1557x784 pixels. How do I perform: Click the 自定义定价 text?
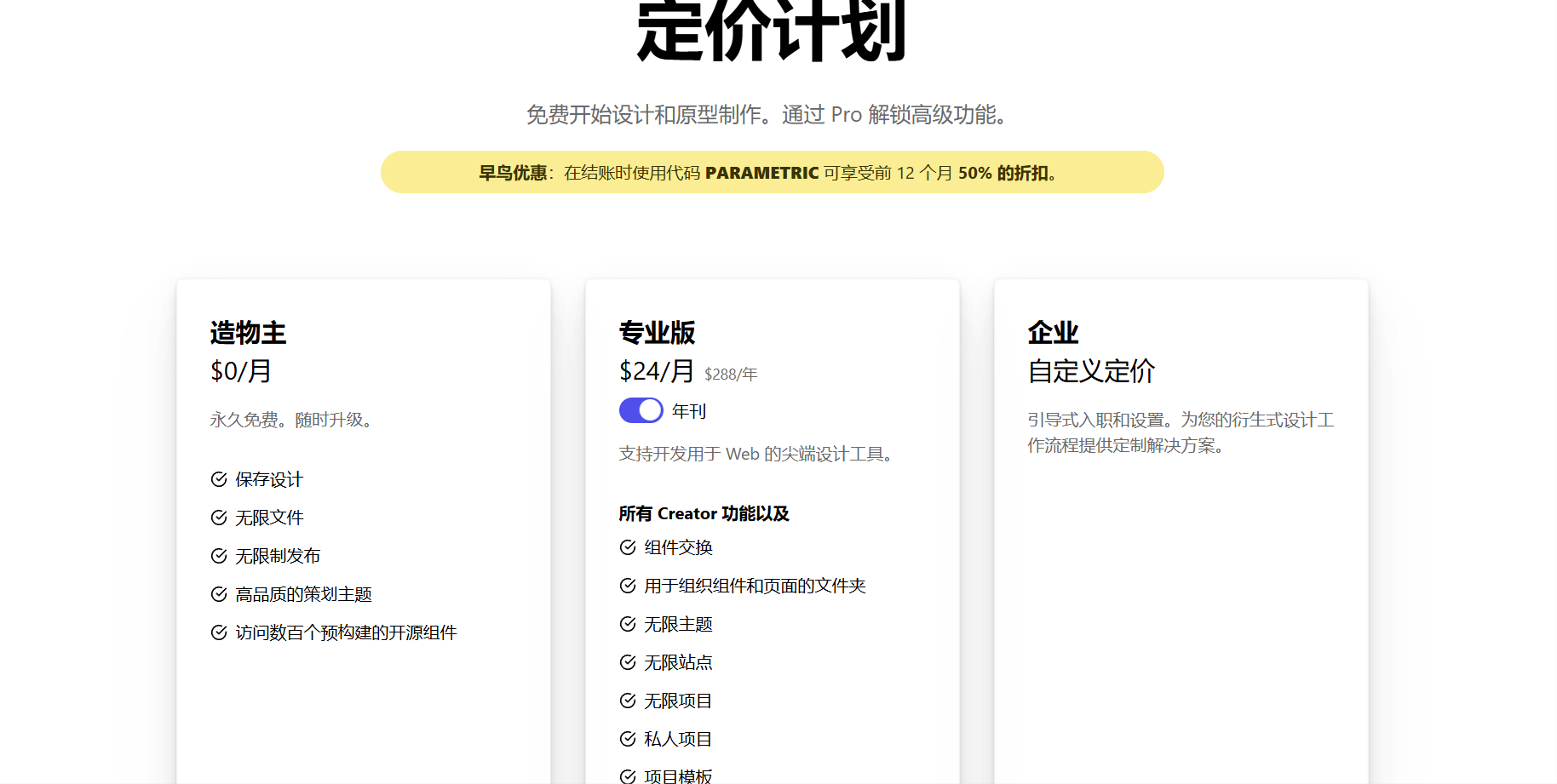pos(1091,371)
